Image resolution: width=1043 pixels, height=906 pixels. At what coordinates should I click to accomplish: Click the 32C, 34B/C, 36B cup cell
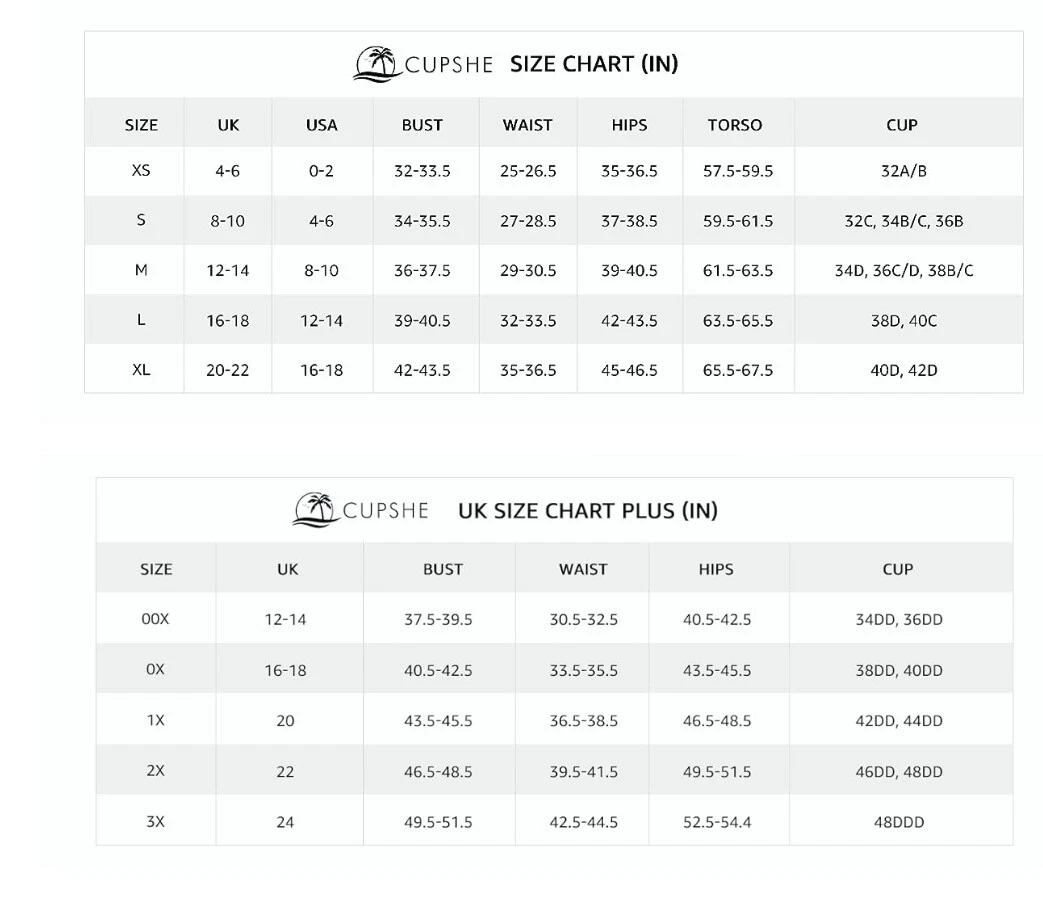[x=903, y=221]
